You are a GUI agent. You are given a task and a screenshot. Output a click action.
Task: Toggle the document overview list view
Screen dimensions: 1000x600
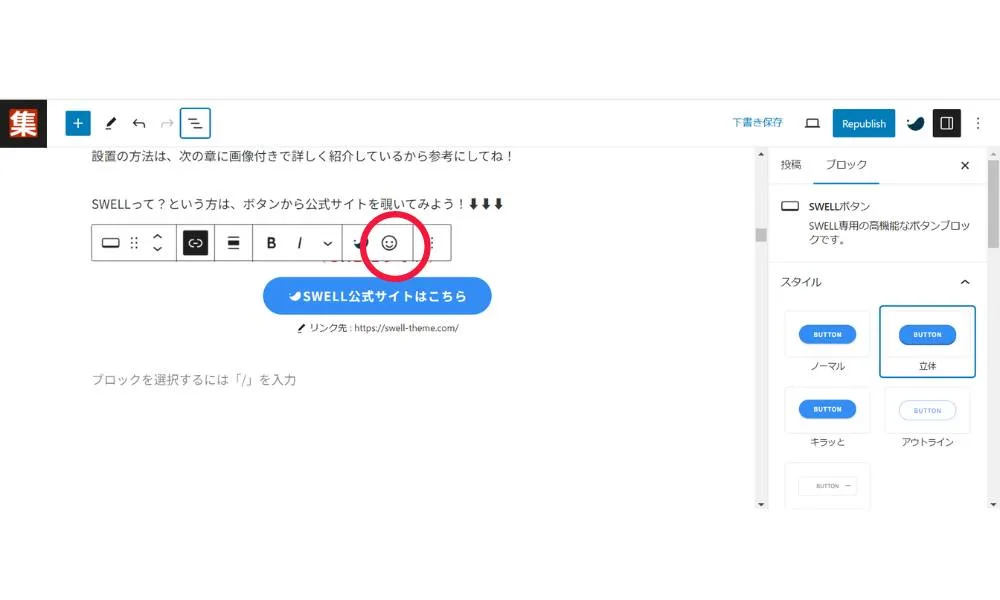click(x=195, y=123)
